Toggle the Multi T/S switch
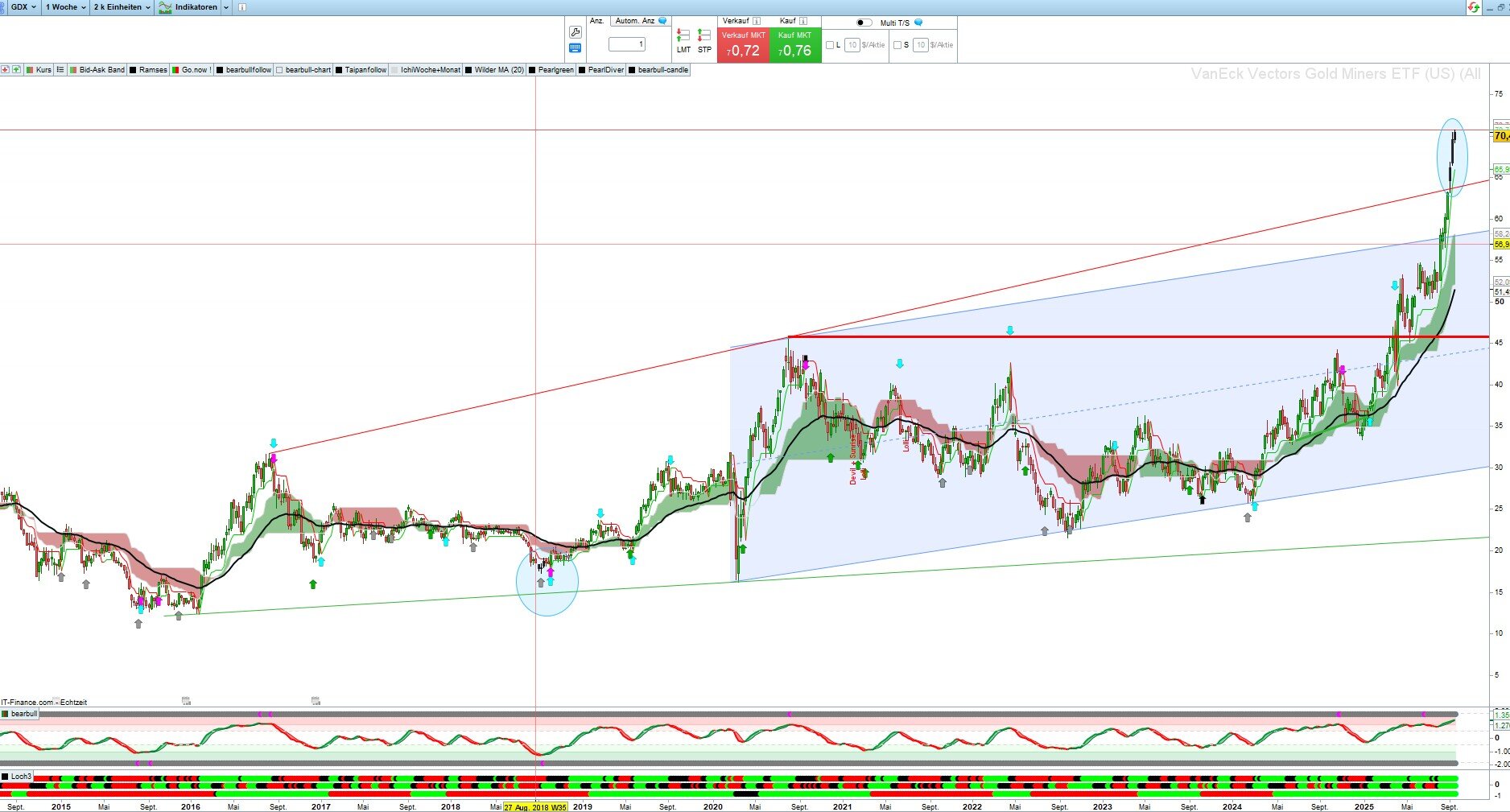Screen dimensions: 1510x812 pyautogui.click(x=864, y=23)
